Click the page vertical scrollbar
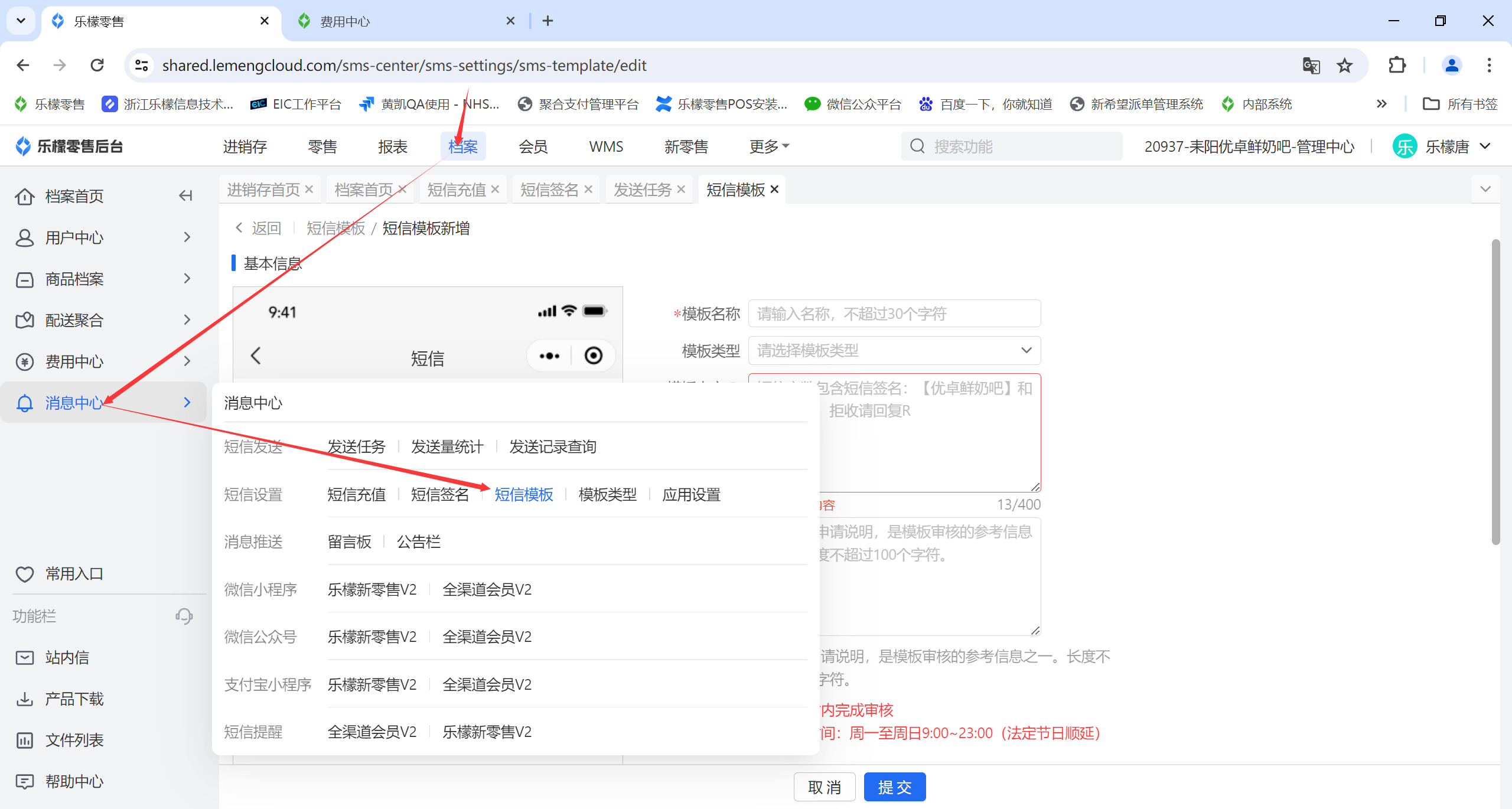 tap(1495, 392)
